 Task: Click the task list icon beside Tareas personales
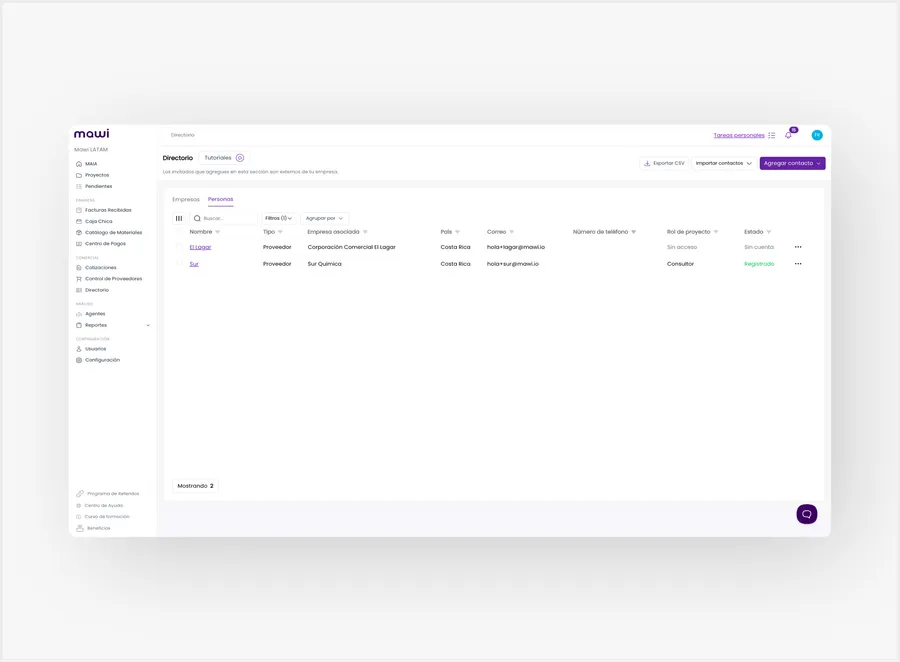tap(771, 136)
